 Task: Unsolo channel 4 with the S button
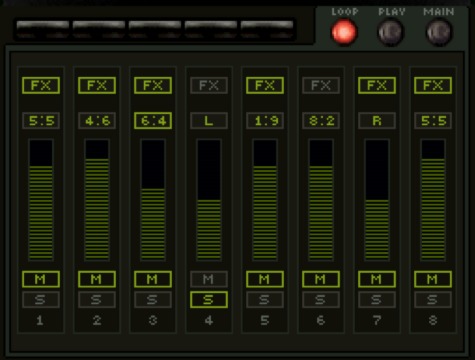[209, 300]
